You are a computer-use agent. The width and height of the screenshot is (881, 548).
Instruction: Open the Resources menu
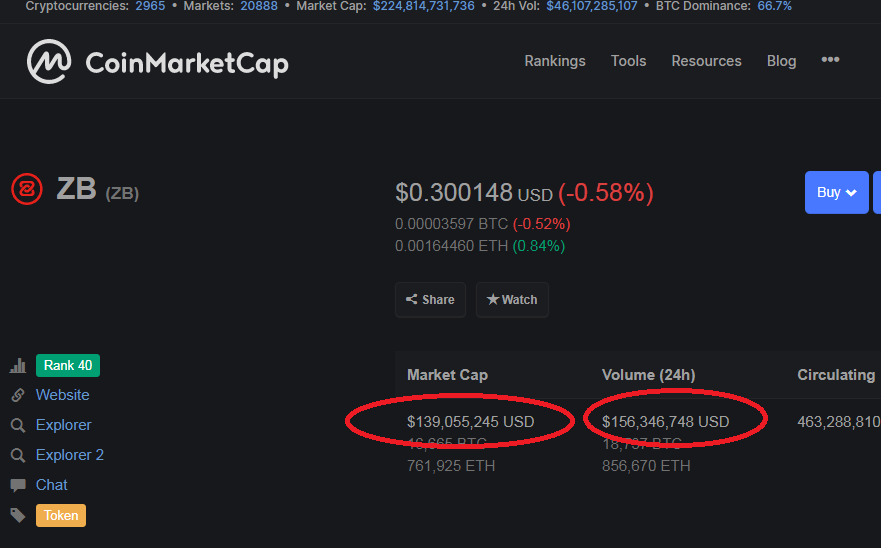point(706,61)
